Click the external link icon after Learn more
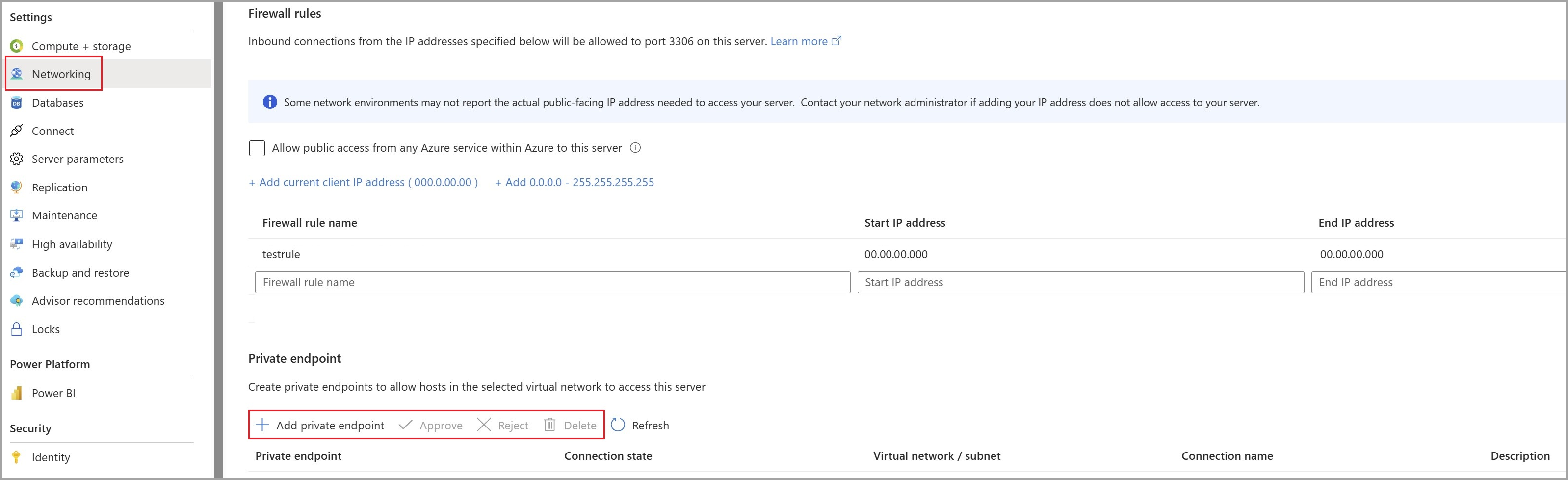1568x480 pixels. click(836, 41)
